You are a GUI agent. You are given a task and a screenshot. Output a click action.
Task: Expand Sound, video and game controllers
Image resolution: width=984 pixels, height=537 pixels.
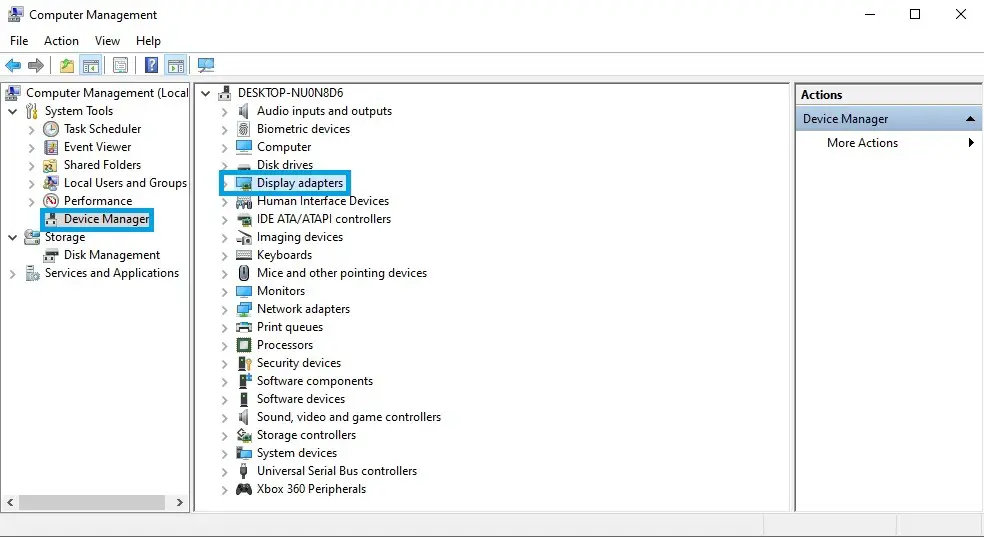pos(225,418)
